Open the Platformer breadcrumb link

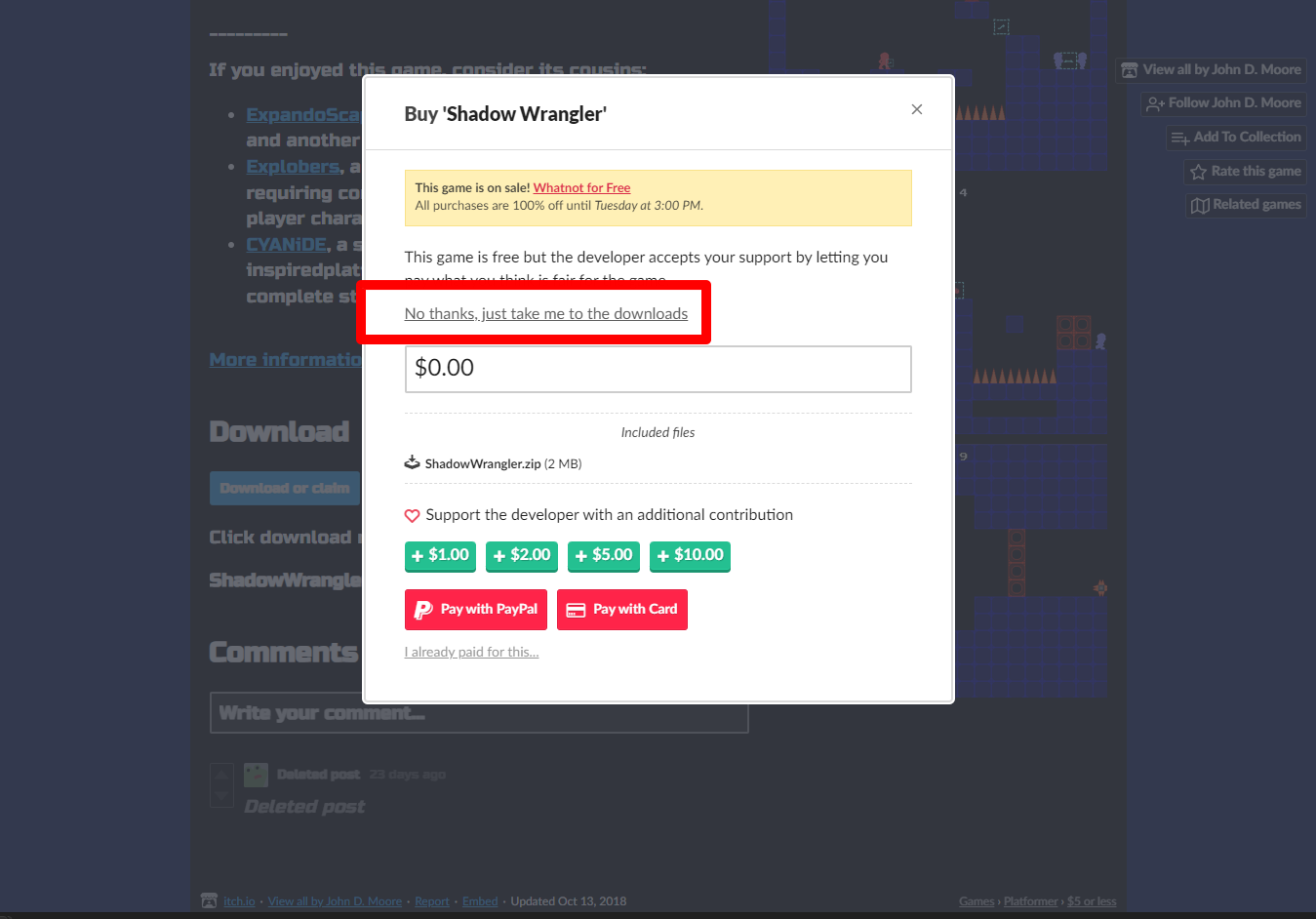(1031, 901)
